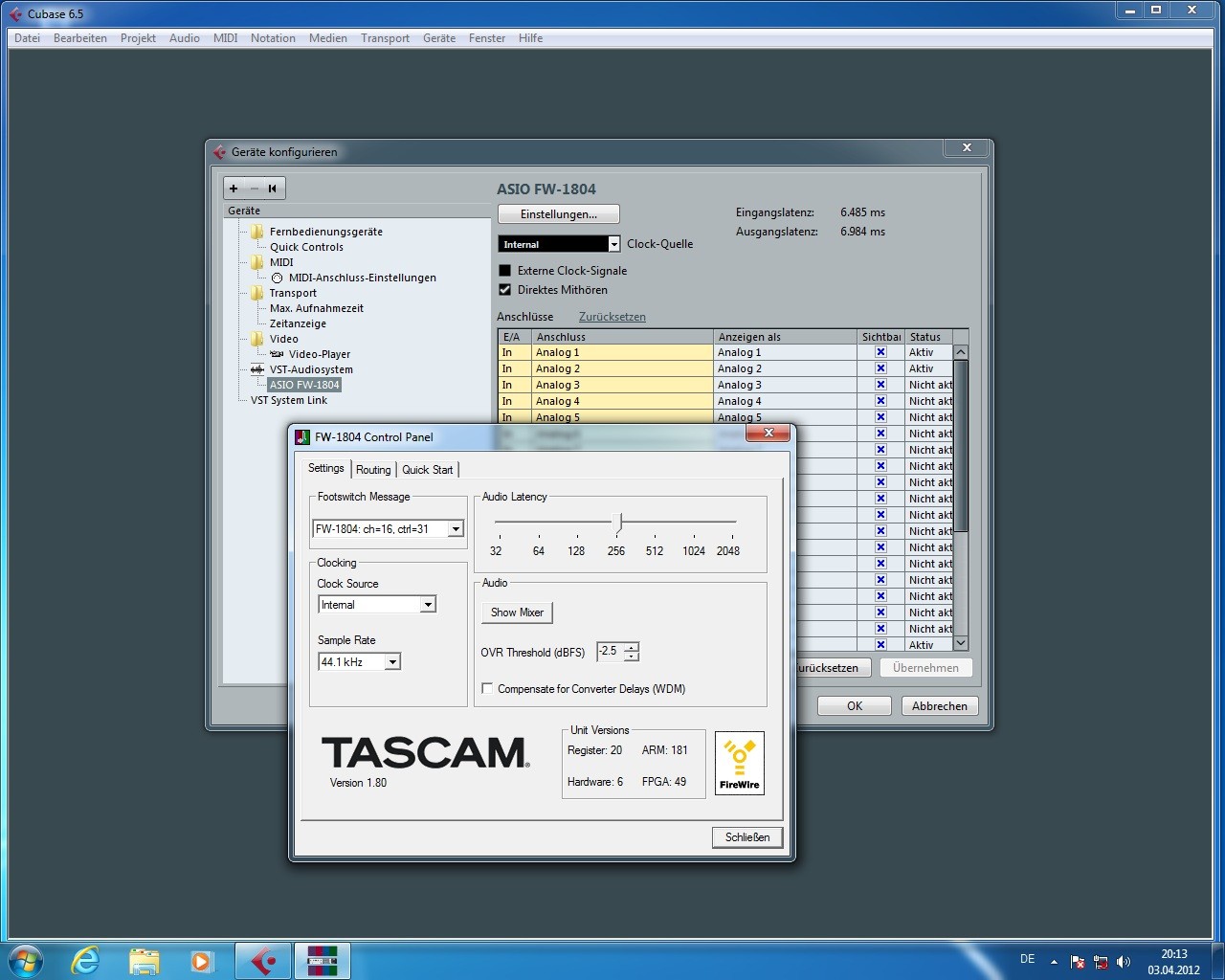Viewport: 1225px width, 980px height.
Task: Open the Projekt menu
Action: (138, 38)
